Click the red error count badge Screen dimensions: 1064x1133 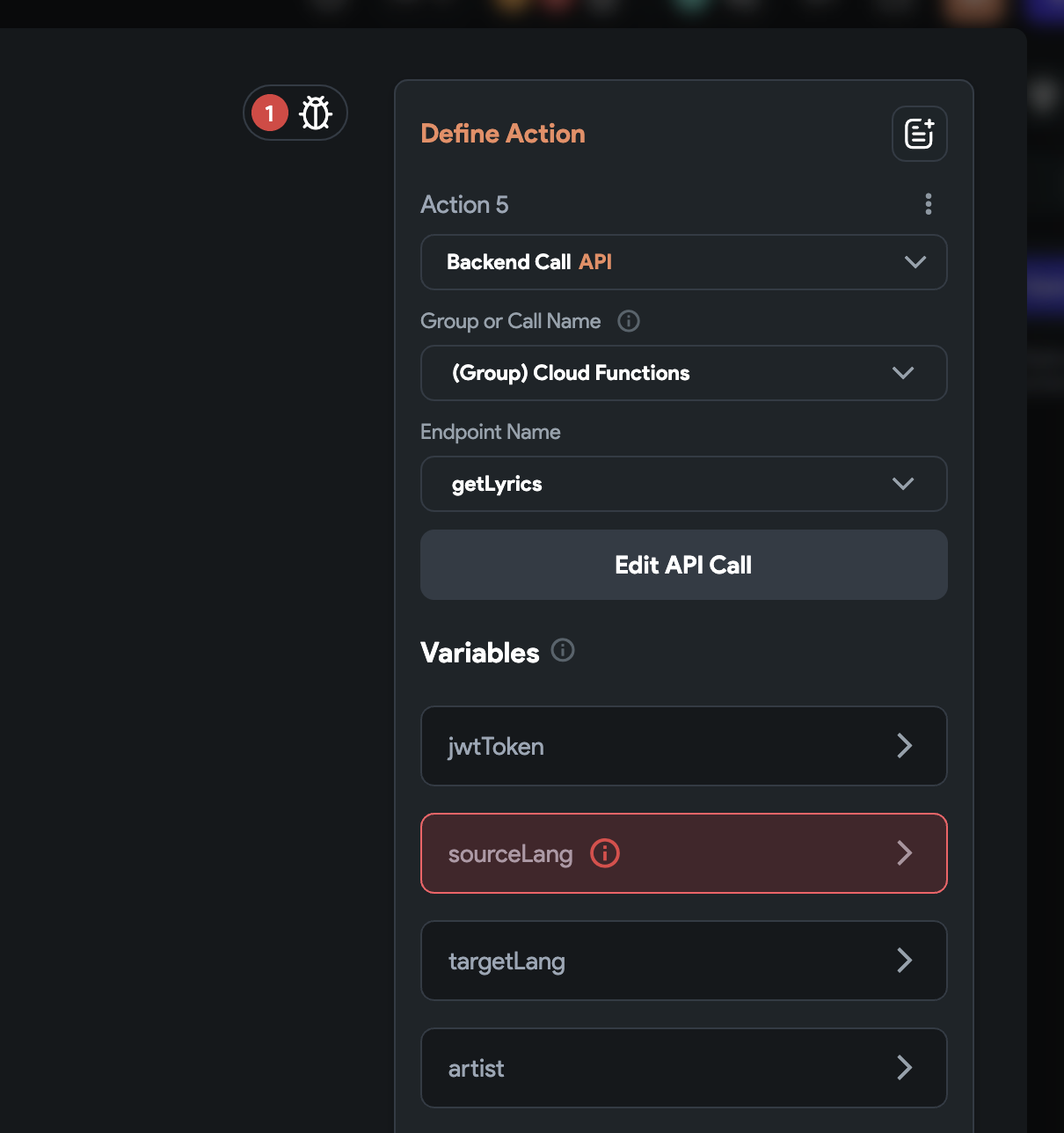268,113
